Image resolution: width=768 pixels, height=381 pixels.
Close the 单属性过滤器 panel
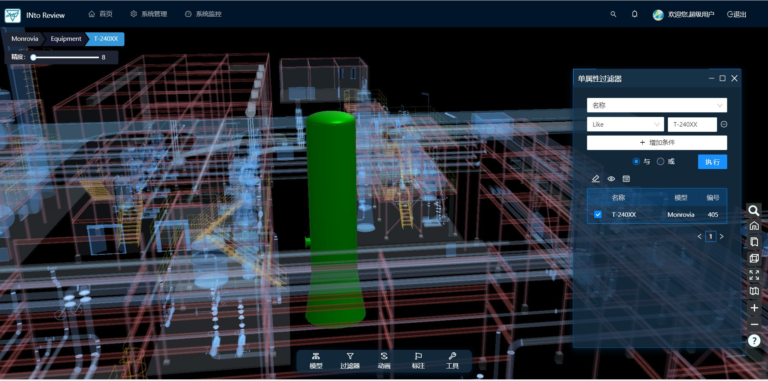(734, 78)
